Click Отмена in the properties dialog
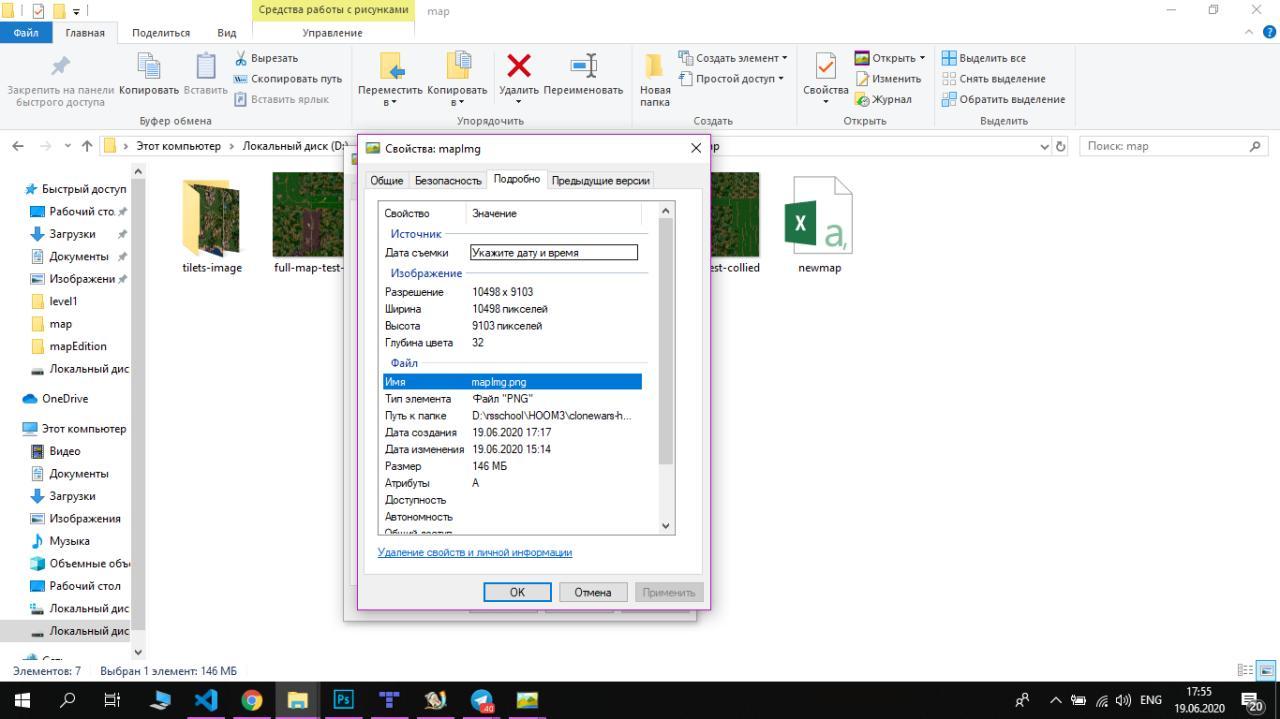Viewport: 1280px width, 719px height. tap(593, 592)
